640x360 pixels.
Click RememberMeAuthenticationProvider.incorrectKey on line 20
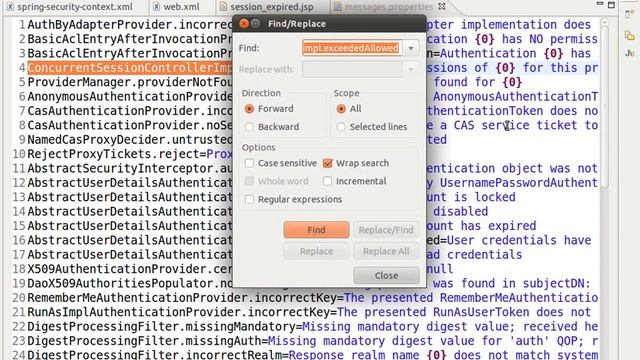(182, 298)
